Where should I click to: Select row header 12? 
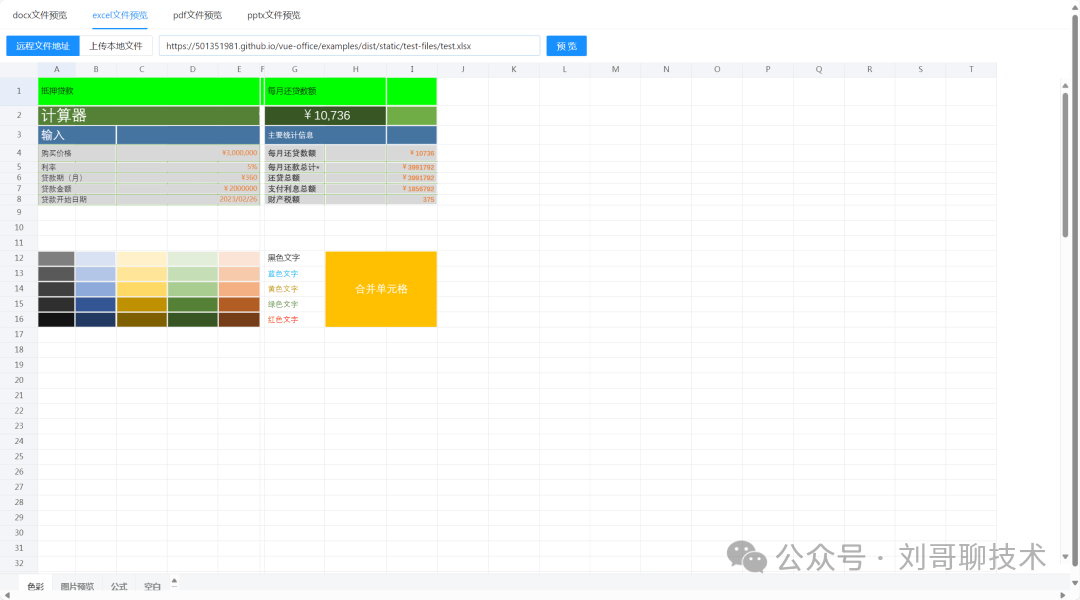click(x=18, y=258)
